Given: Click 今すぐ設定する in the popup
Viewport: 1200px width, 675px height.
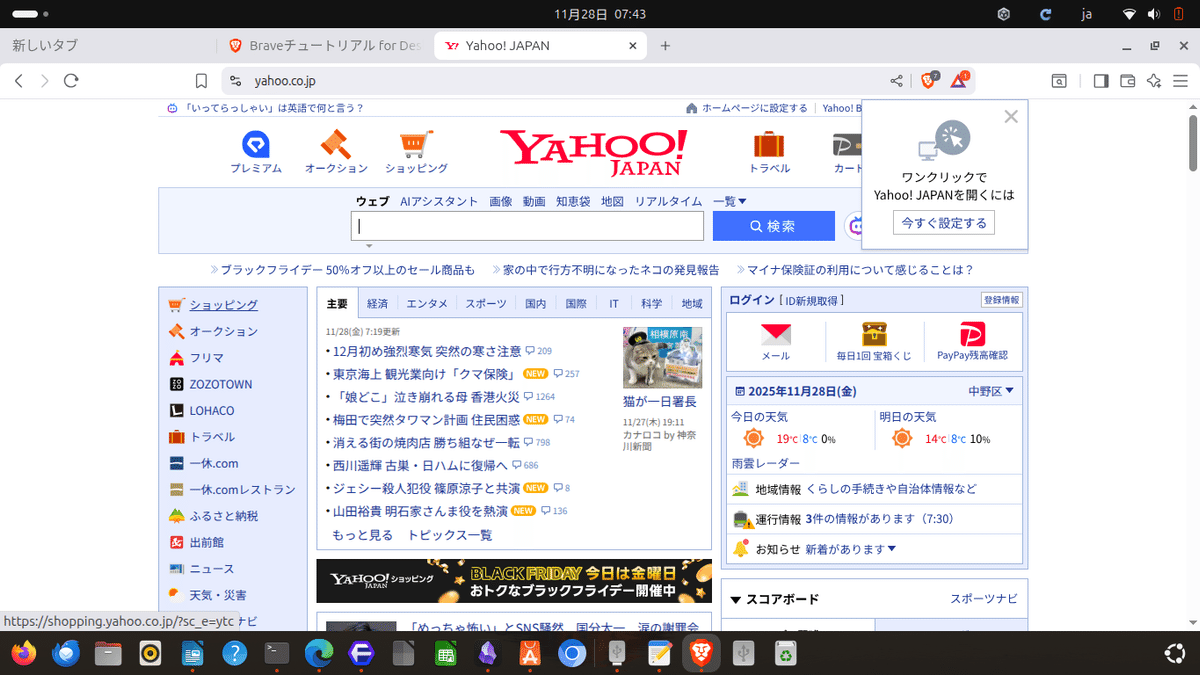Looking at the screenshot, I should coord(942,222).
